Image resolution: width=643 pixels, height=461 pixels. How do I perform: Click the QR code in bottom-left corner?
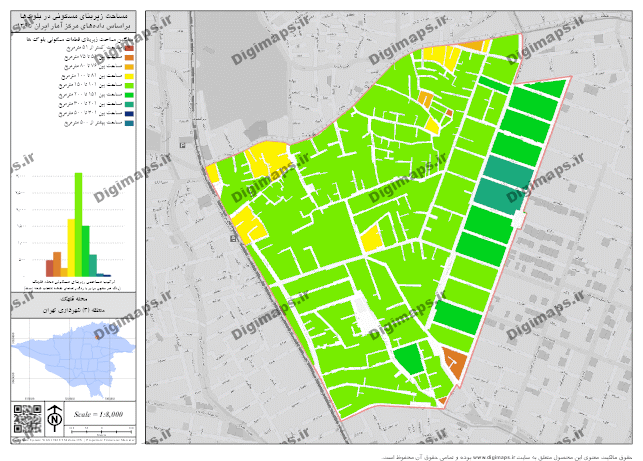(26, 417)
